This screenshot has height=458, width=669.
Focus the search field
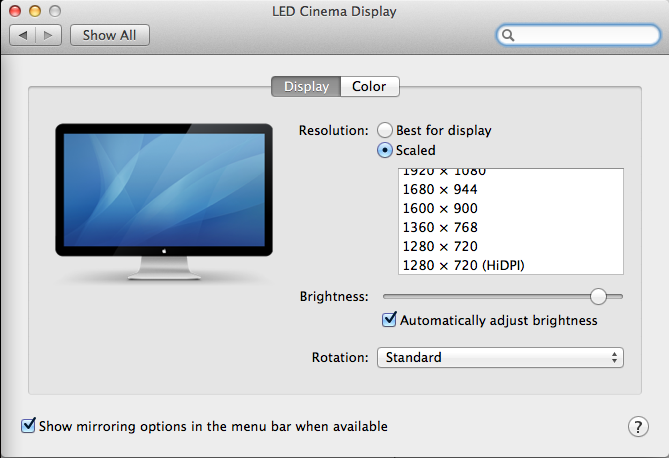click(x=578, y=35)
